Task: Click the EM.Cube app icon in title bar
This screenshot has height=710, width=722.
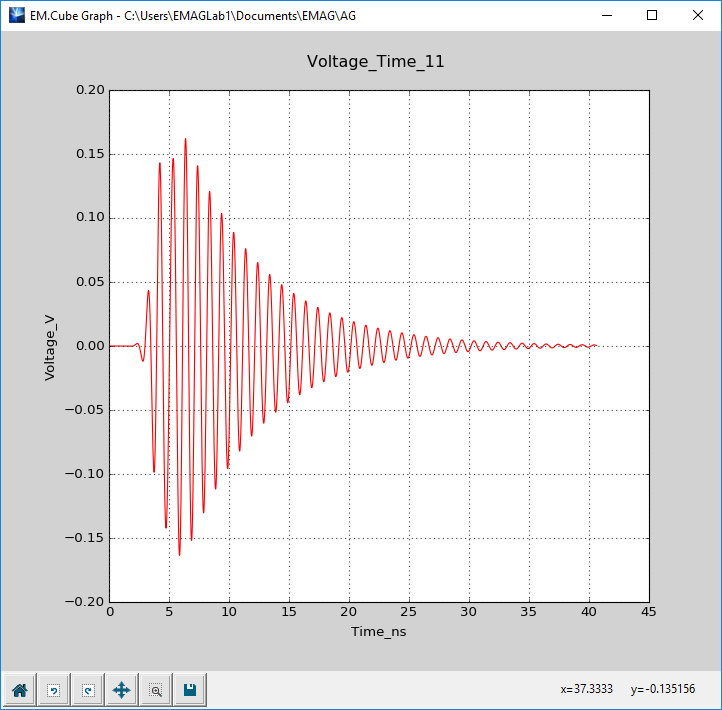Action: [x=17, y=15]
